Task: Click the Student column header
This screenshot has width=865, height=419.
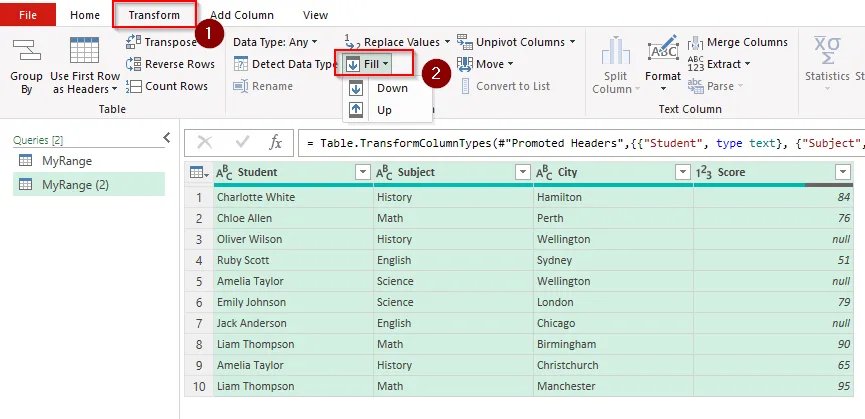Action: (x=293, y=173)
